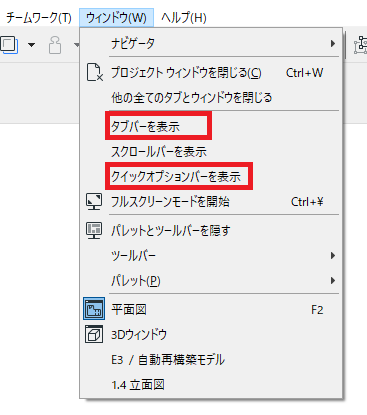Select 他の全てのタブとウィンドウを閉じる
This screenshot has width=367, height=415.
click(x=211, y=97)
